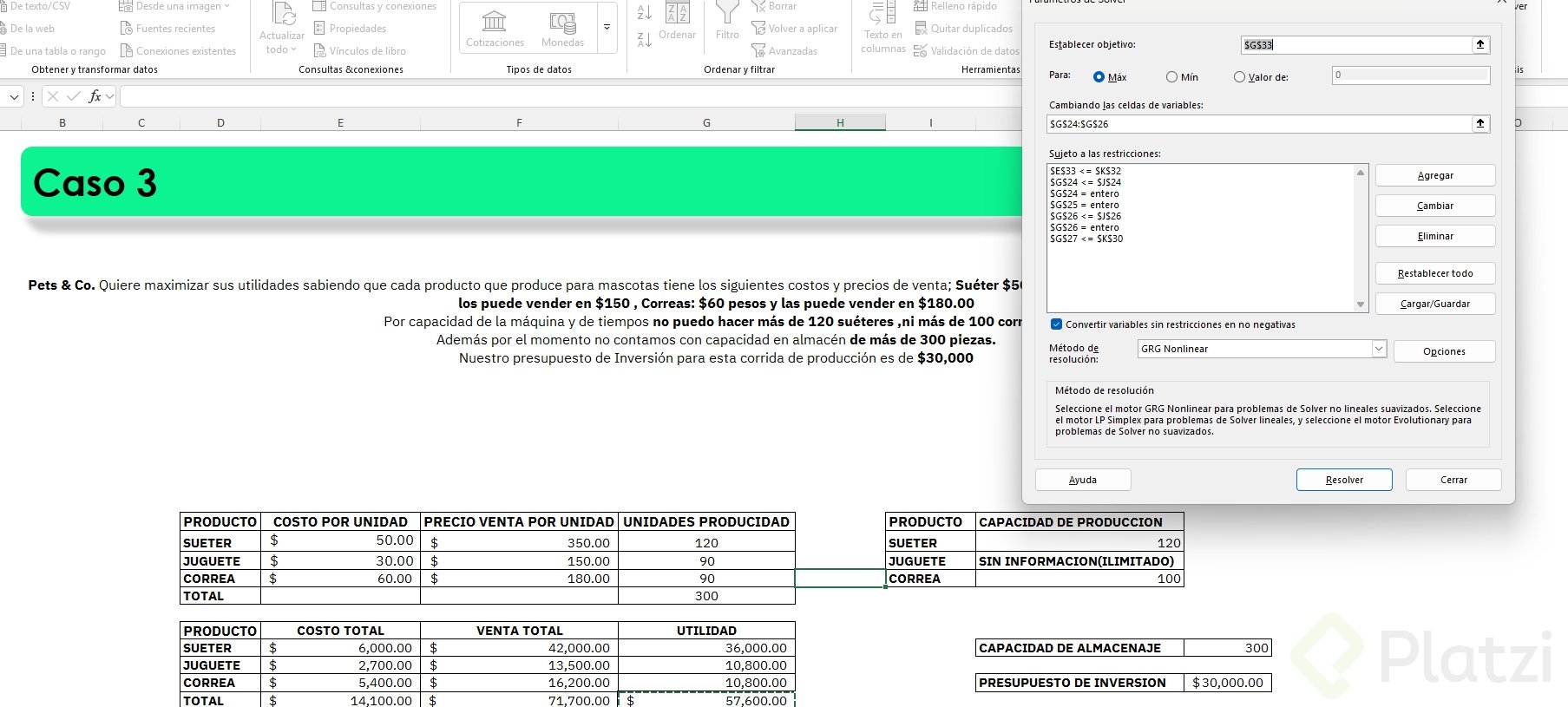The height and width of the screenshot is (707, 1568).
Task: Select column E header
Action: point(340,123)
